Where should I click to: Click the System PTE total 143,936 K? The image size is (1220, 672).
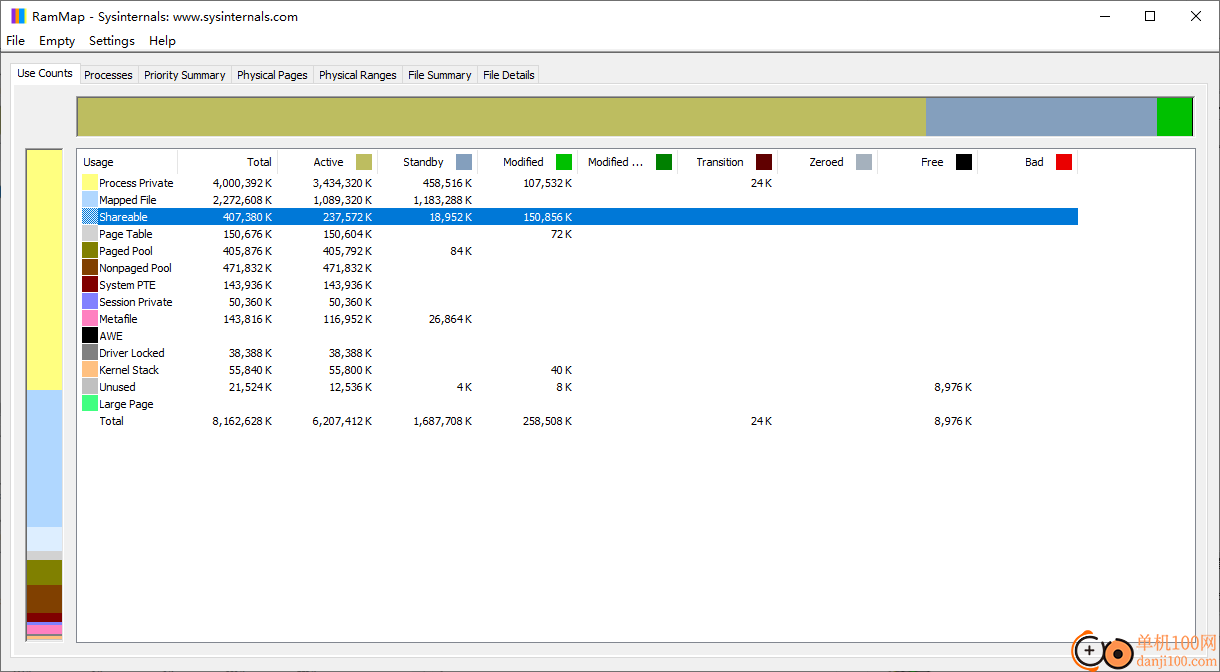pyautogui.click(x=247, y=285)
